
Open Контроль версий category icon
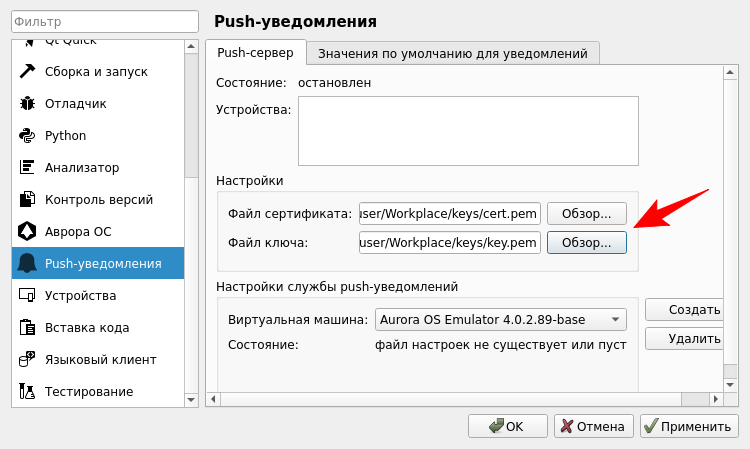(27, 200)
